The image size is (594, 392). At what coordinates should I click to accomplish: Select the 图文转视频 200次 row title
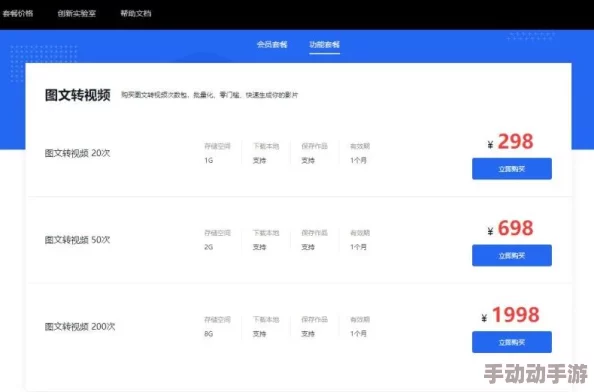pyautogui.click(x=80, y=326)
